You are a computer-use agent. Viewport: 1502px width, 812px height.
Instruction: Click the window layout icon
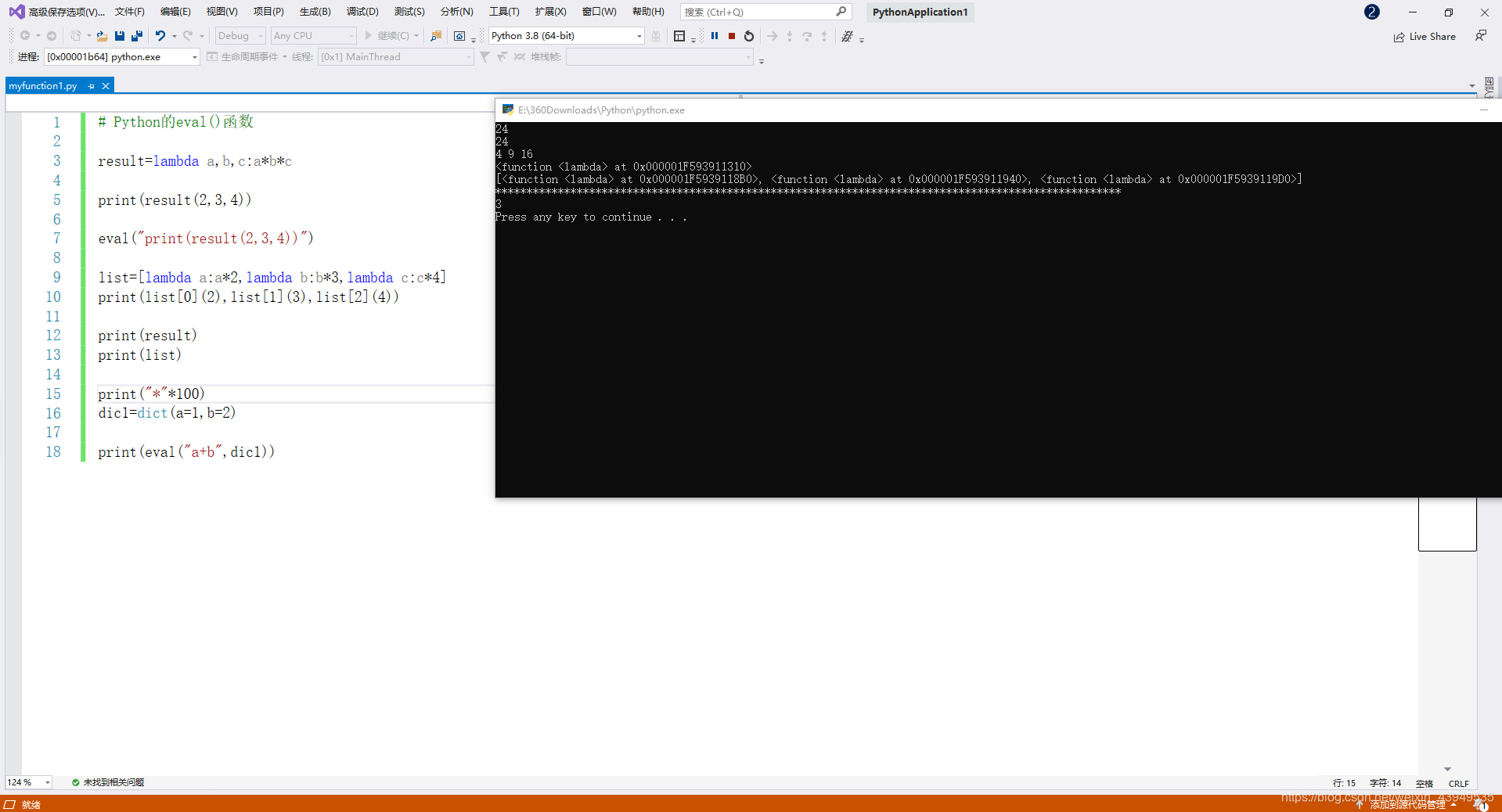(x=679, y=36)
